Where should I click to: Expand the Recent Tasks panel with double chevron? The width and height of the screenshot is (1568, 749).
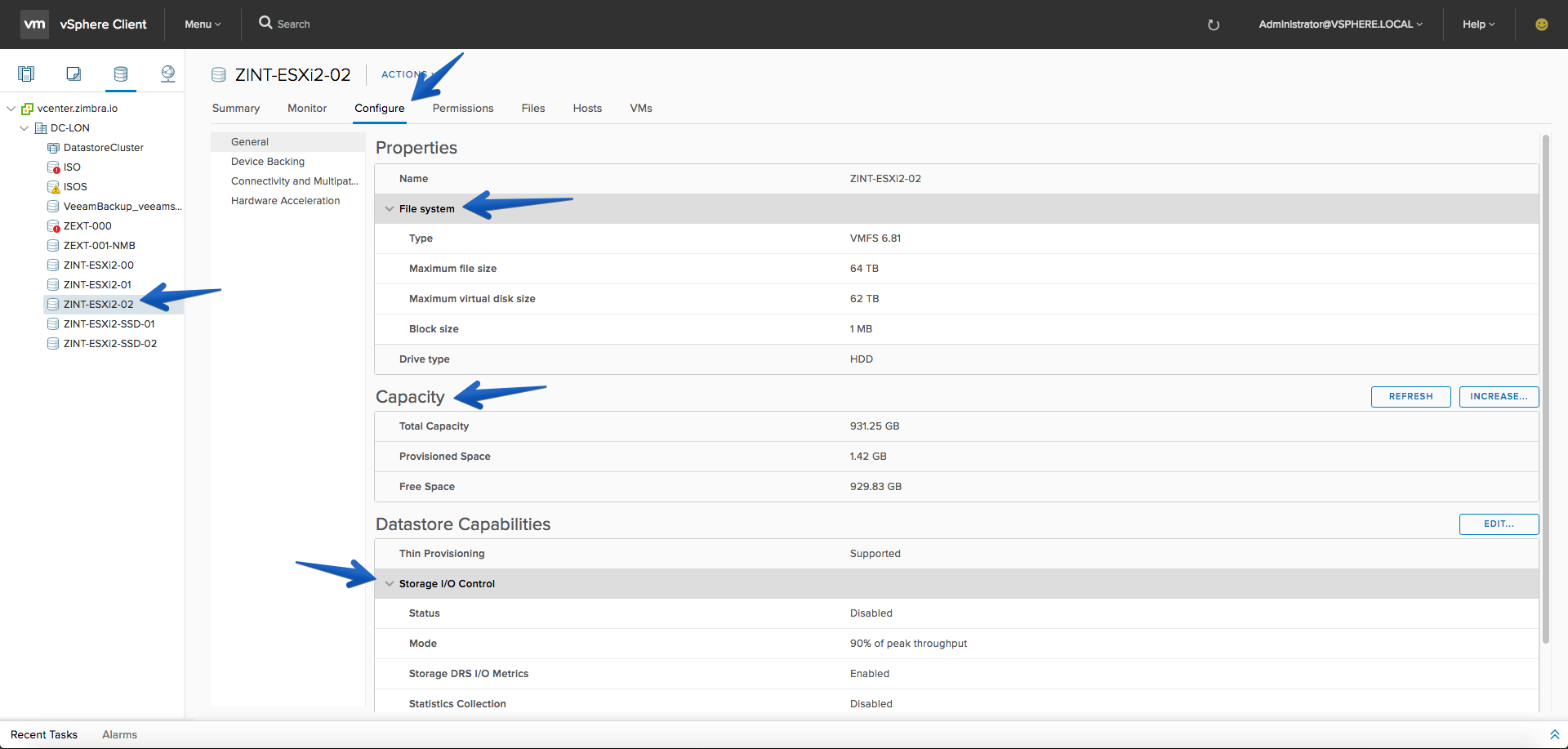[1554, 734]
